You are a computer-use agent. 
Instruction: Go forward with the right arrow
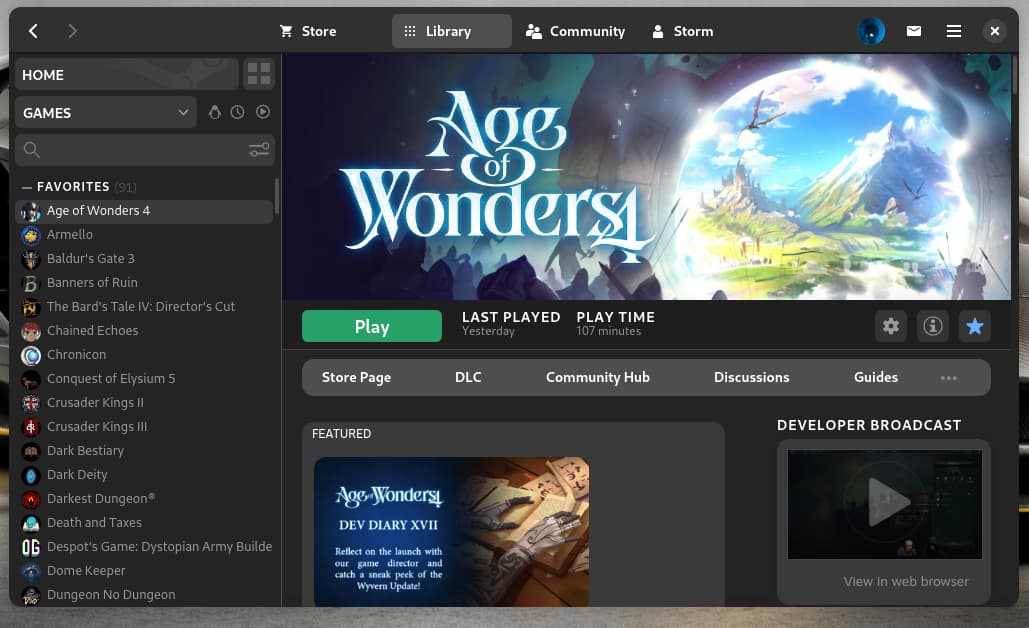point(72,31)
